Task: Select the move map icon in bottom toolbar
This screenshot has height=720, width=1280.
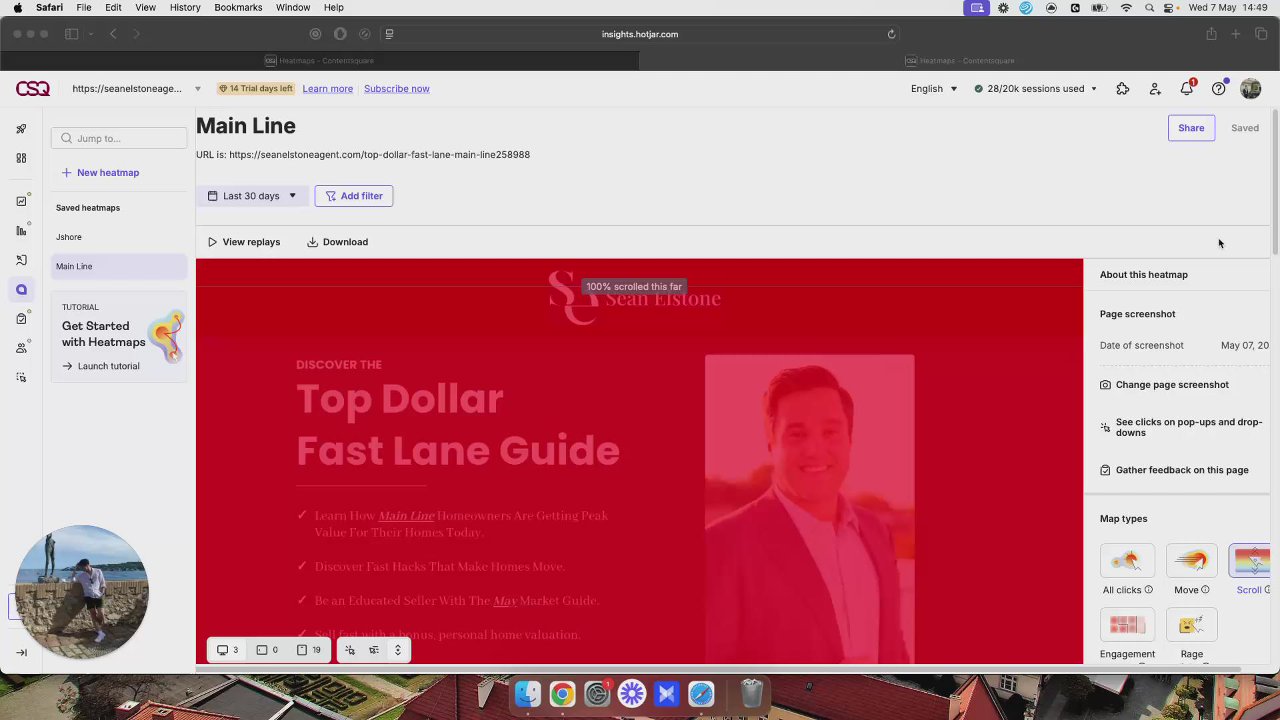Action: pyautogui.click(x=374, y=650)
